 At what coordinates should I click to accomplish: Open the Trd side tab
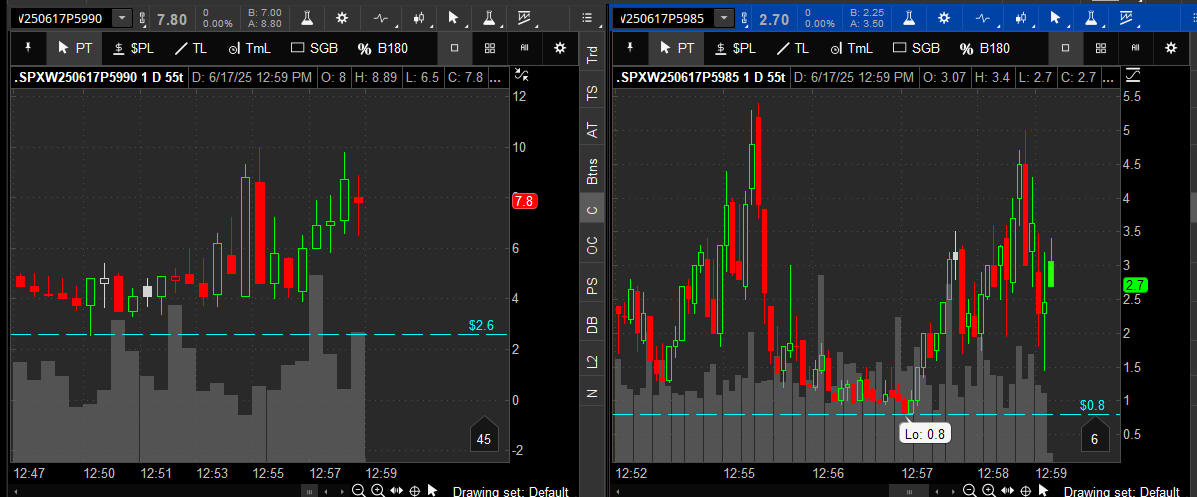592,57
